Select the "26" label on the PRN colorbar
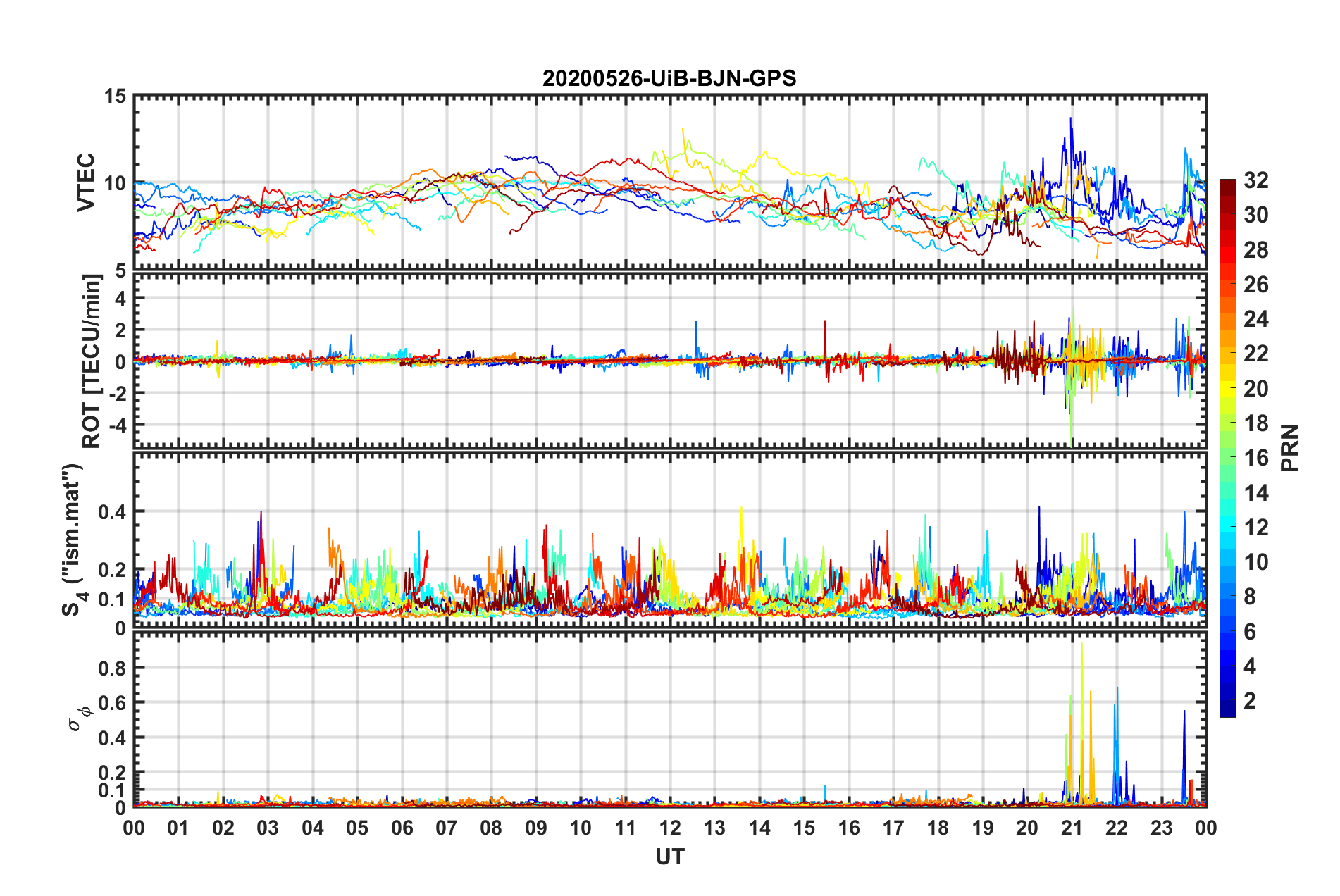Image resolution: width=1340 pixels, height=896 pixels. coord(1255,285)
